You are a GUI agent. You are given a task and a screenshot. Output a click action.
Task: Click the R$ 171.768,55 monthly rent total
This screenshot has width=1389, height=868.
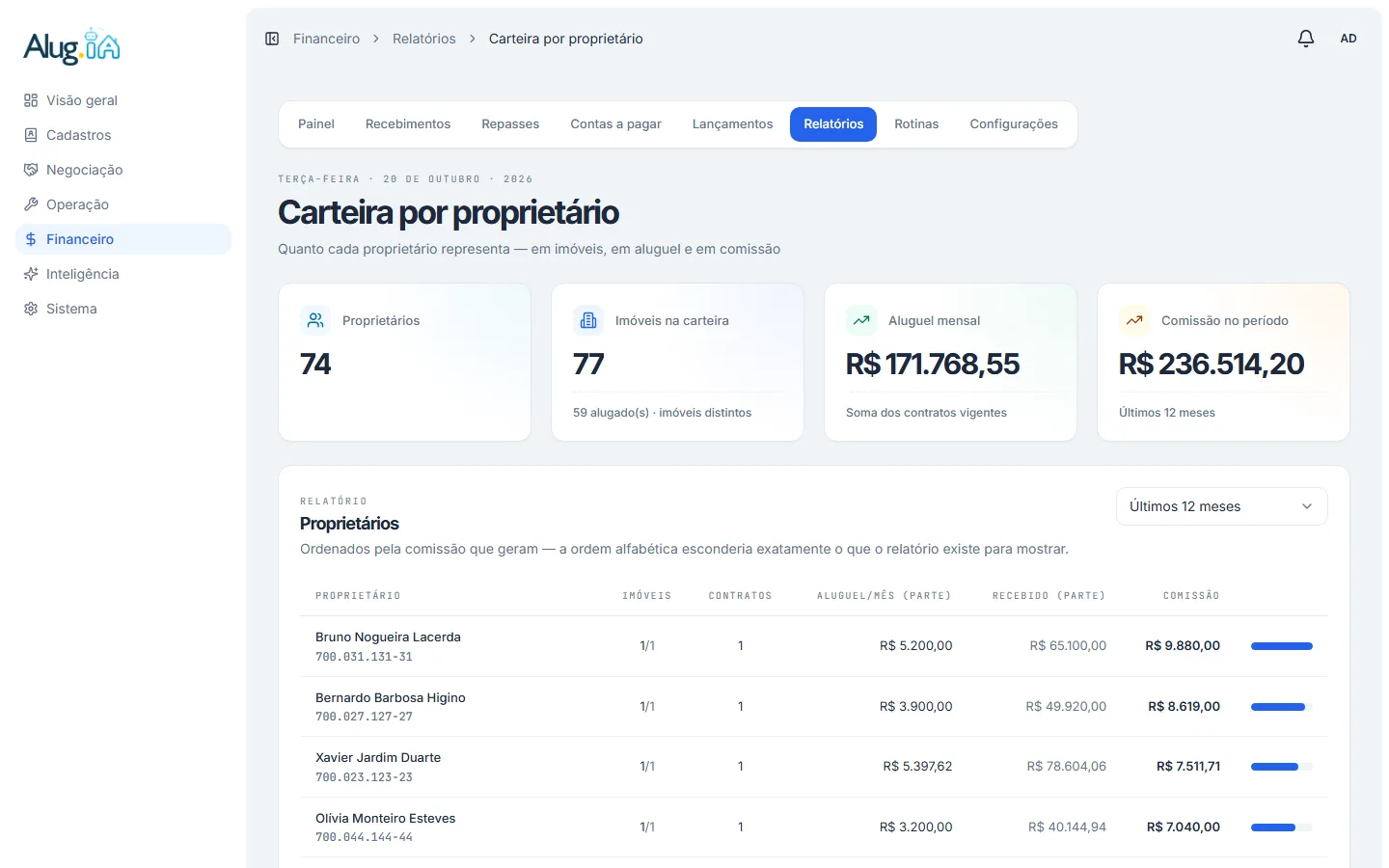[933, 364]
